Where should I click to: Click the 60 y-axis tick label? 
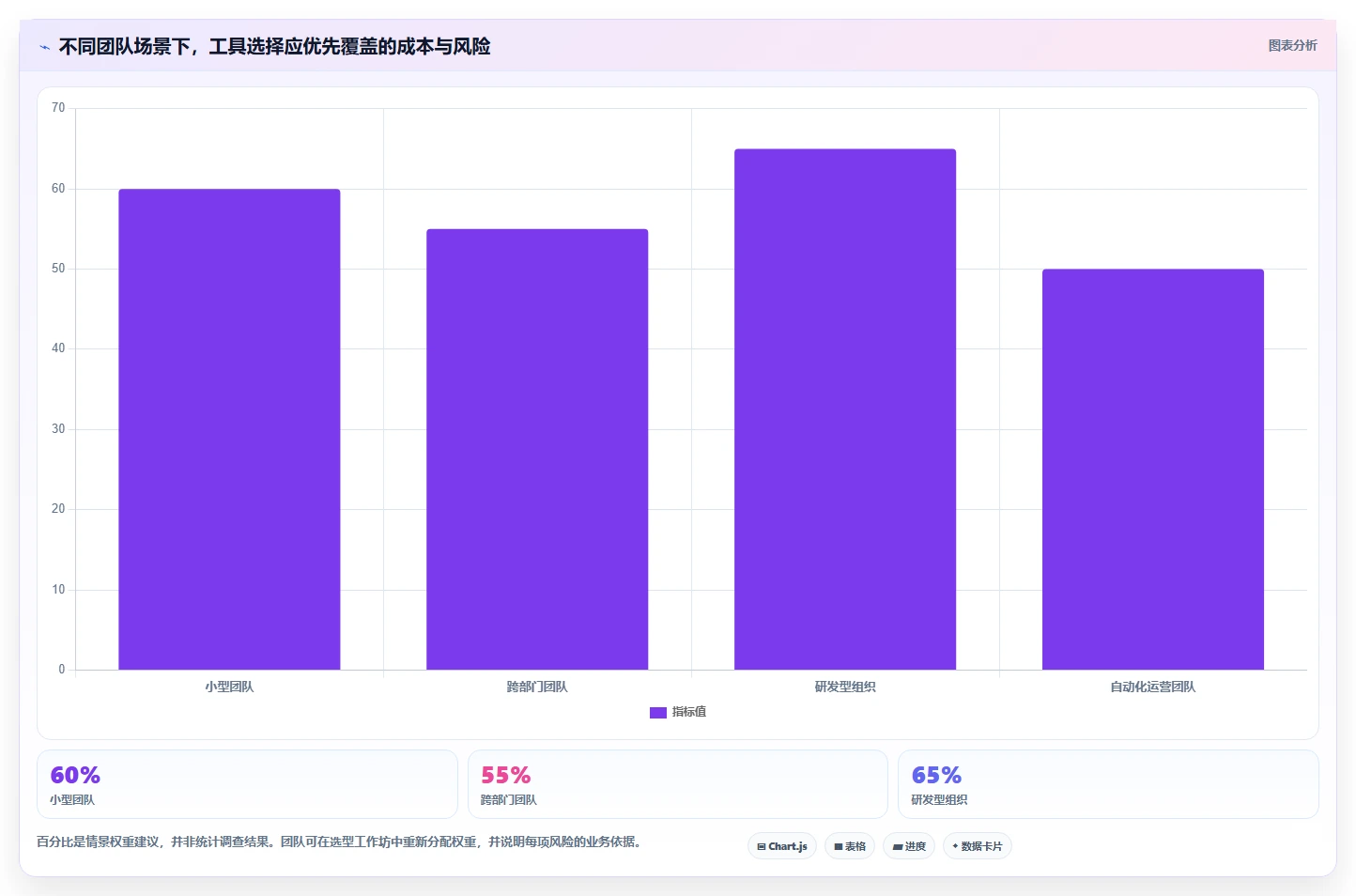58,189
